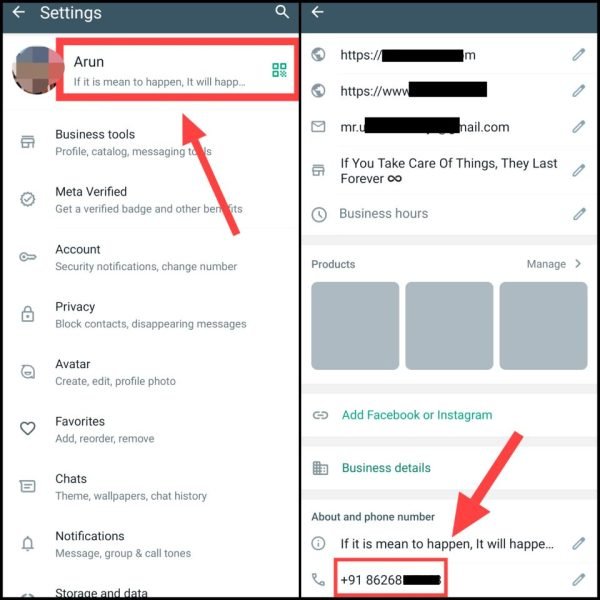600x600 pixels.
Task: Edit the first website URL pencil icon
Action: [579, 55]
